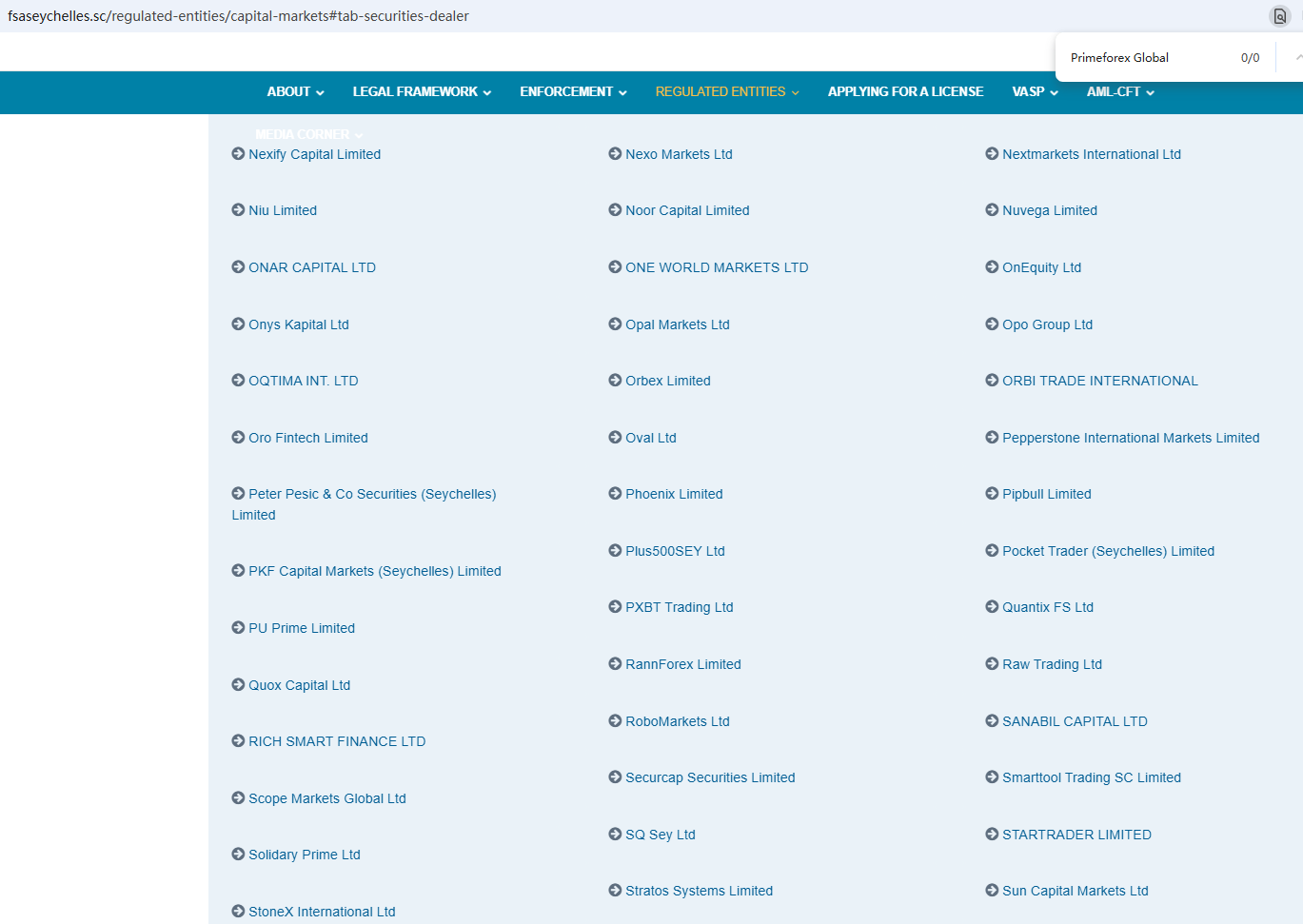Viewport: 1303px width, 924px height.
Task: Click the arrow icon beside Niu Limited
Action: pos(238,209)
